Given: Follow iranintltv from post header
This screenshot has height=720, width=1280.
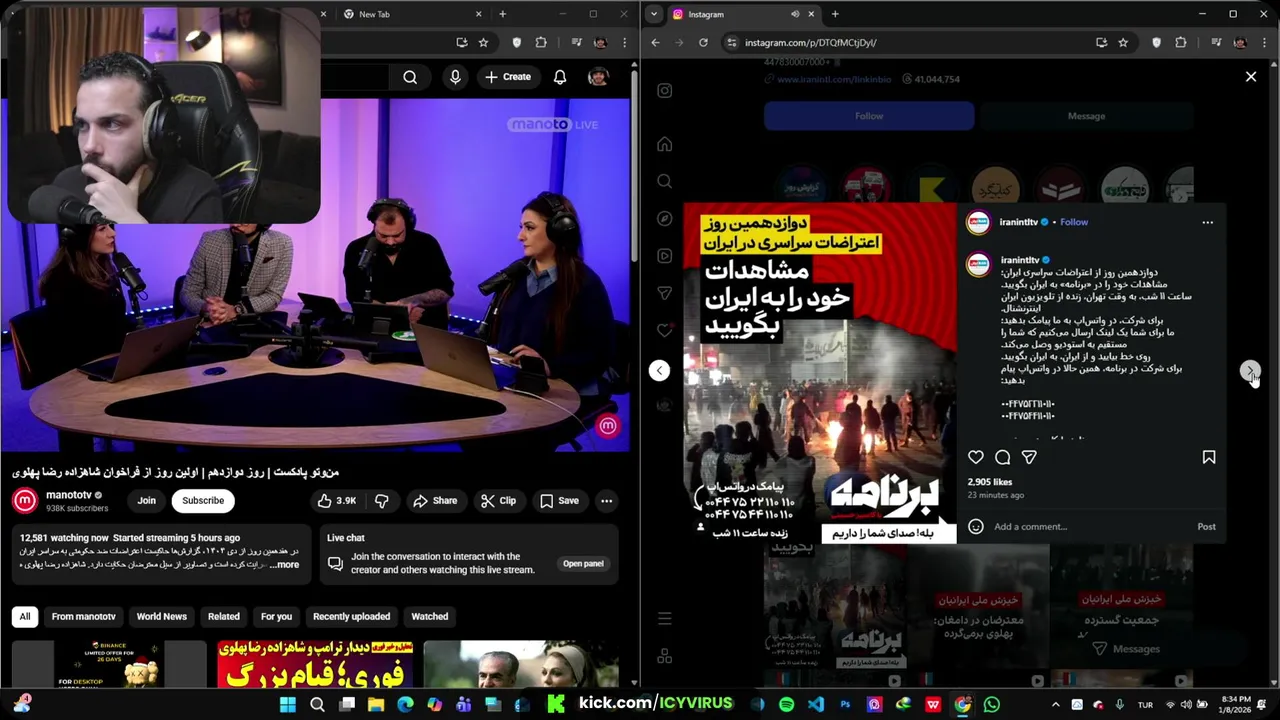Looking at the screenshot, I should tap(1074, 222).
